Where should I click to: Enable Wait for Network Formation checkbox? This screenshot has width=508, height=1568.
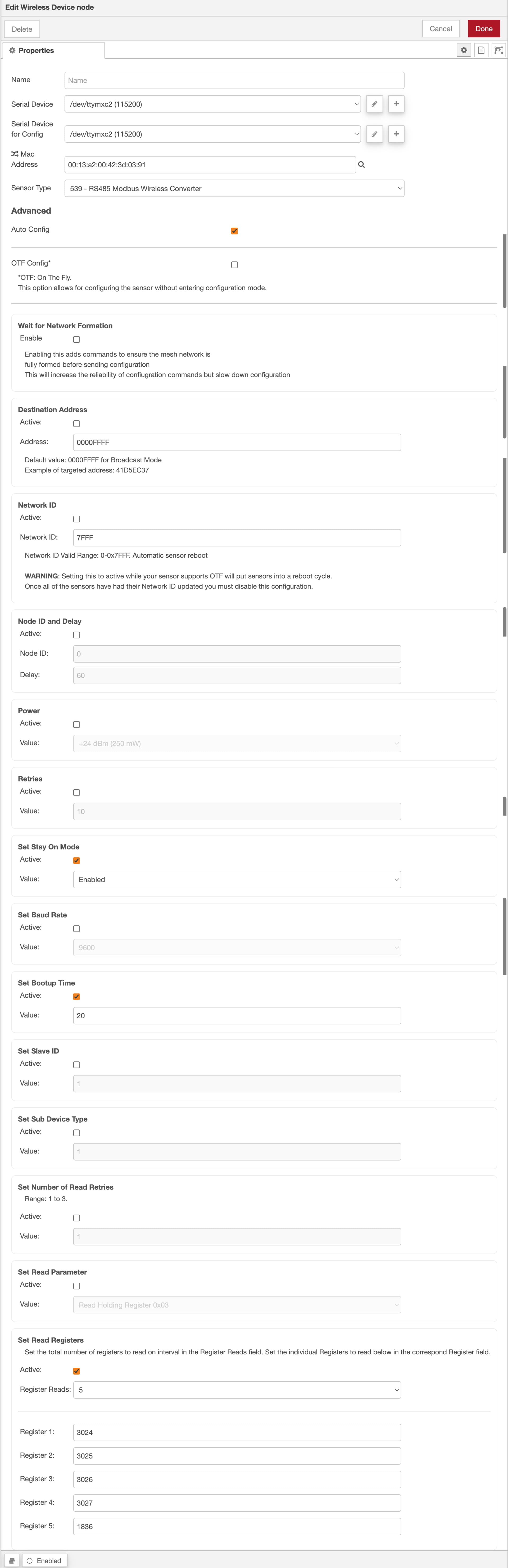click(x=77, y=340)
